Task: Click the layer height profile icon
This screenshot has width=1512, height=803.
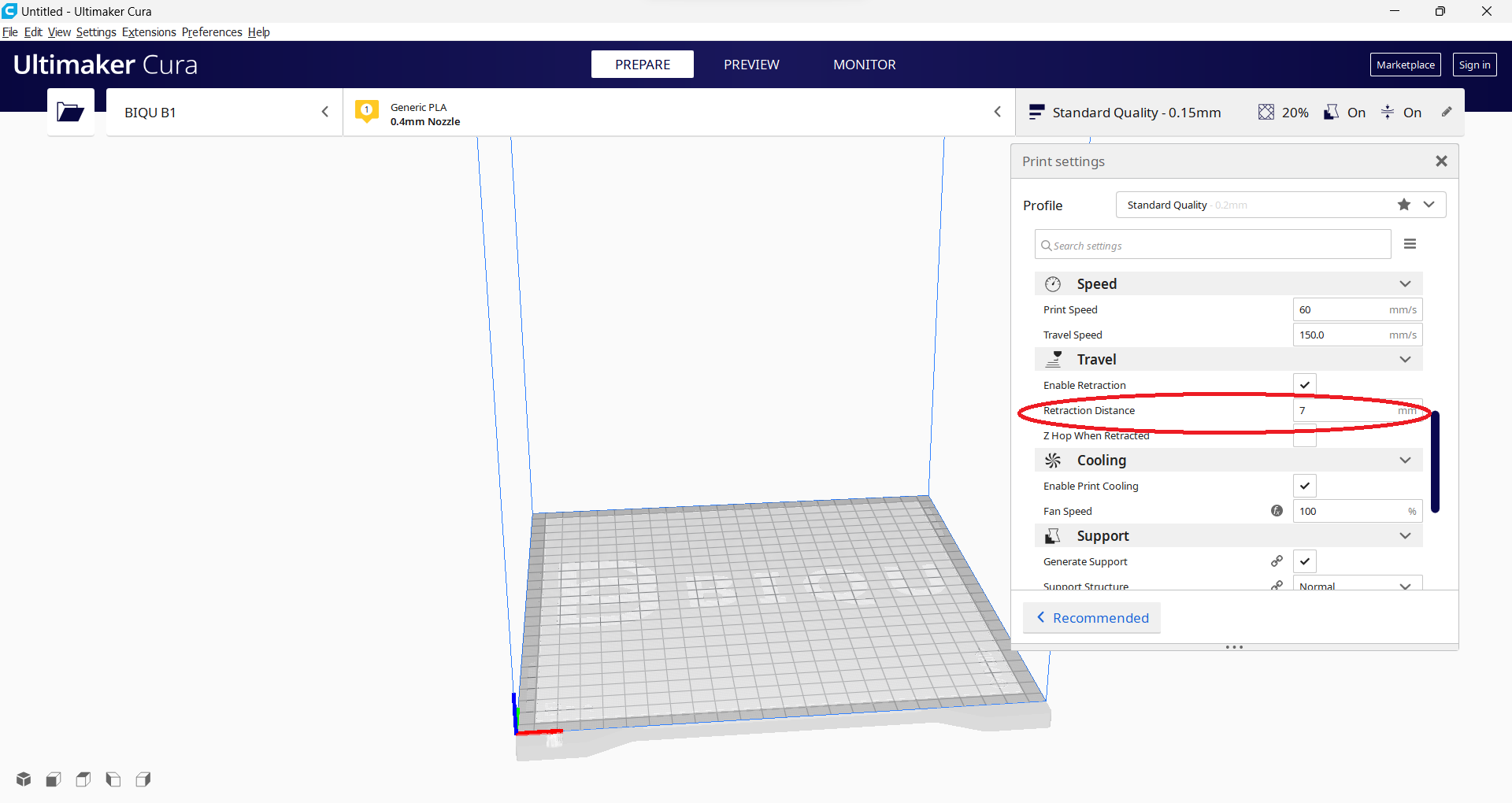Action: pos(1036,112)
